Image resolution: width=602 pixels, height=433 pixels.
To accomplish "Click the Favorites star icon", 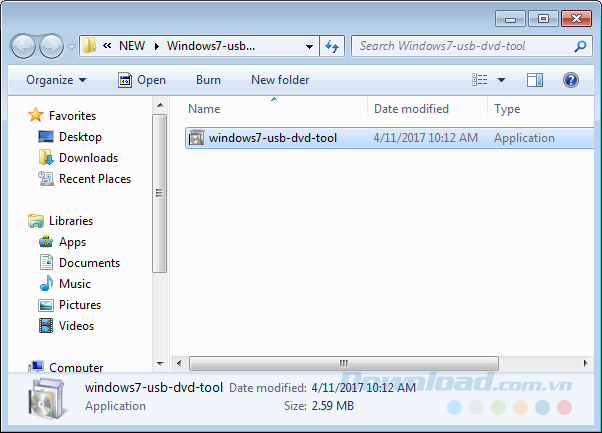I will (x=35, y=115).
